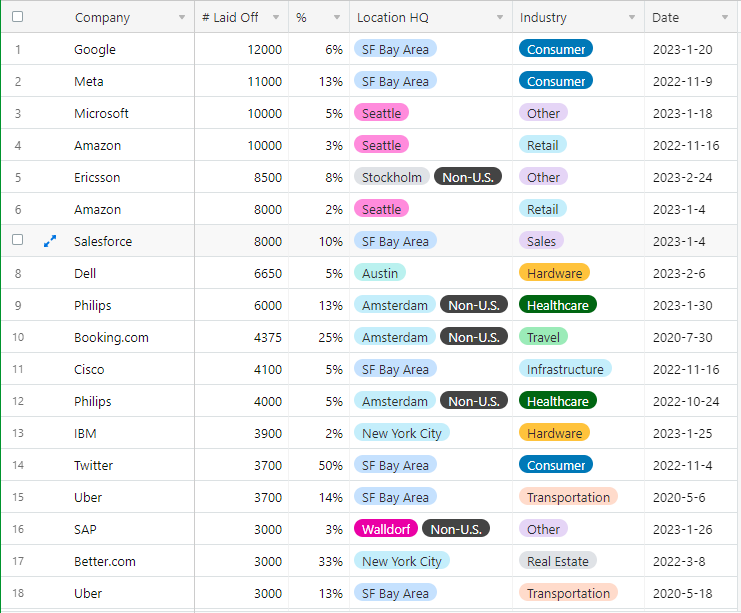The height and width of the screenshot is (613, 741).
Task: Click the Date header label
Action: (x=665, y=17)
